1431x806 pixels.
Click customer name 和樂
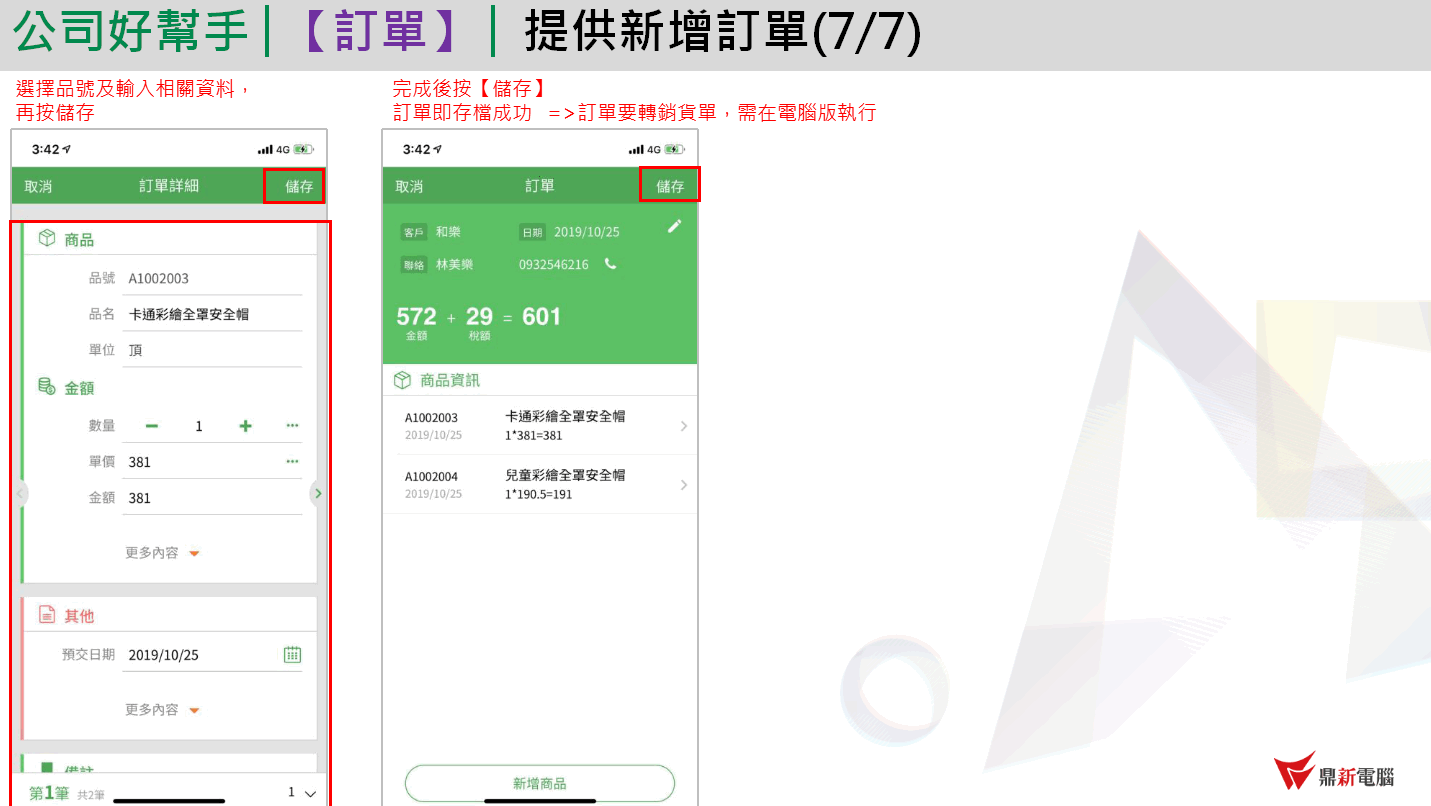[448, 232]
